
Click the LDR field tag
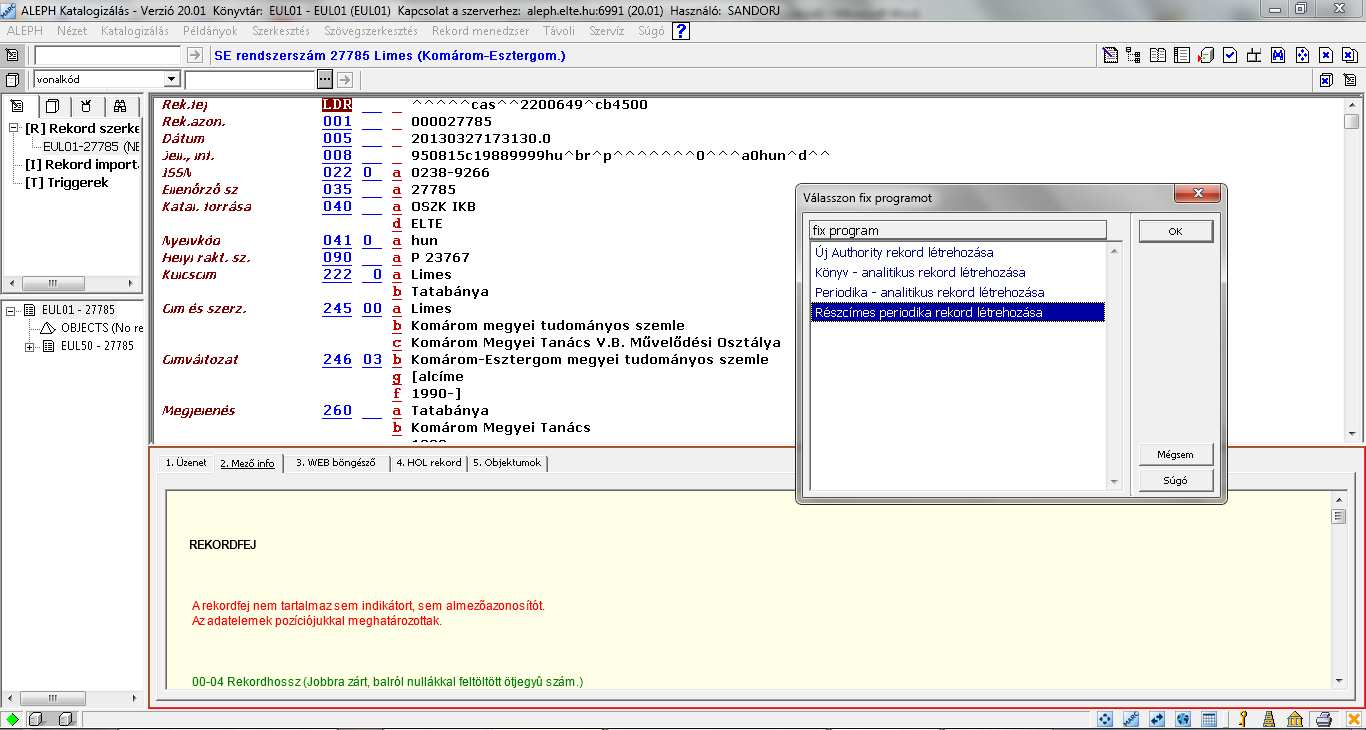point(337,105)
